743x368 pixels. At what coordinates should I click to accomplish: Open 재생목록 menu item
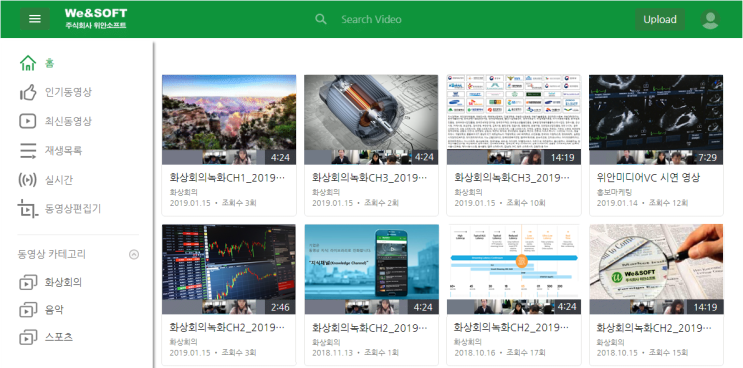coord(63,151)
